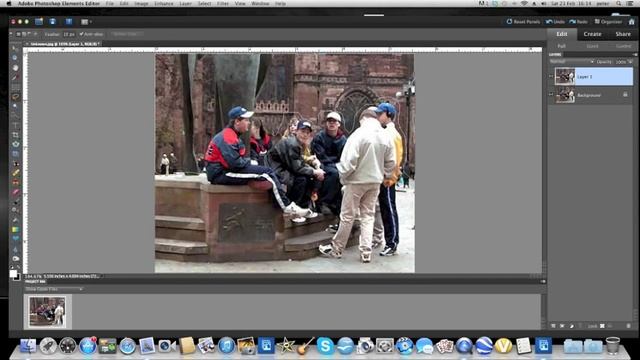Open the Show Open Files dropdown
Viewport: 640px width, 360px height.
click(54, 289)
